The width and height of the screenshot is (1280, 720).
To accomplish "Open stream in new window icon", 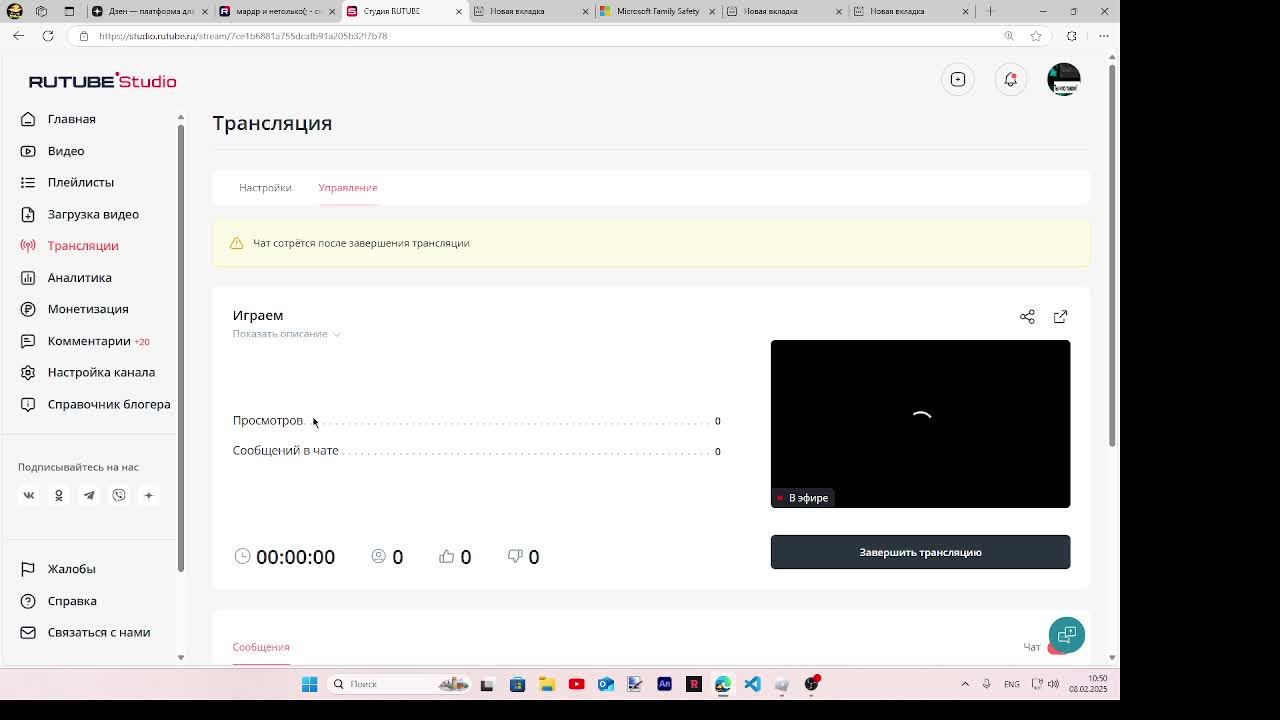I will pos(1060,317).
